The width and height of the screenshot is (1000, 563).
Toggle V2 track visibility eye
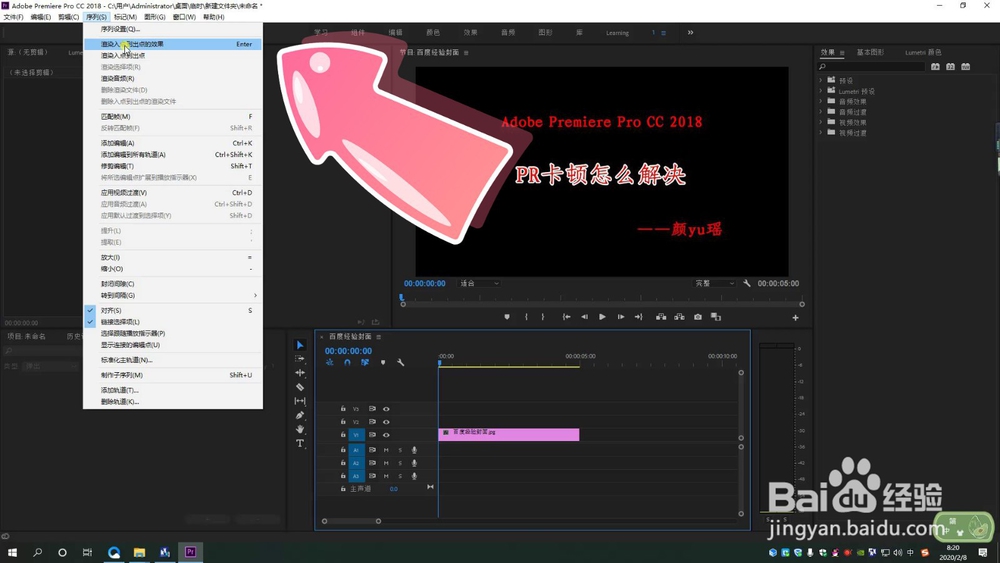(x=386, y=421)
